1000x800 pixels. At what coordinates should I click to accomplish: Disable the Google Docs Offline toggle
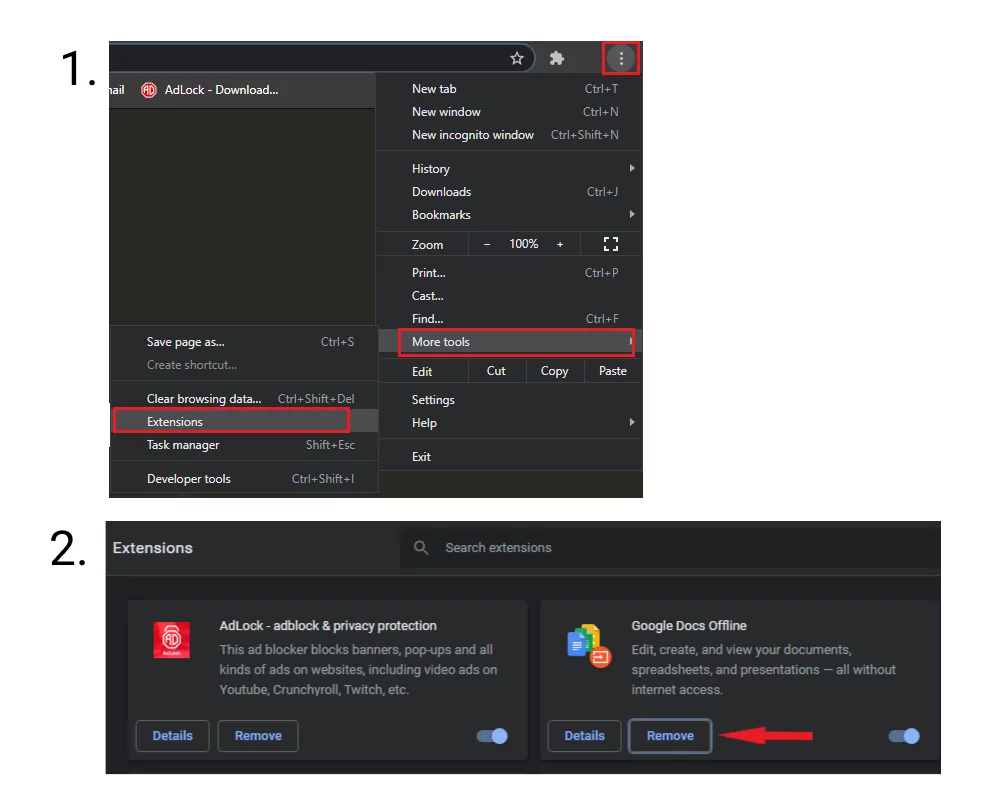pos(904,736)
